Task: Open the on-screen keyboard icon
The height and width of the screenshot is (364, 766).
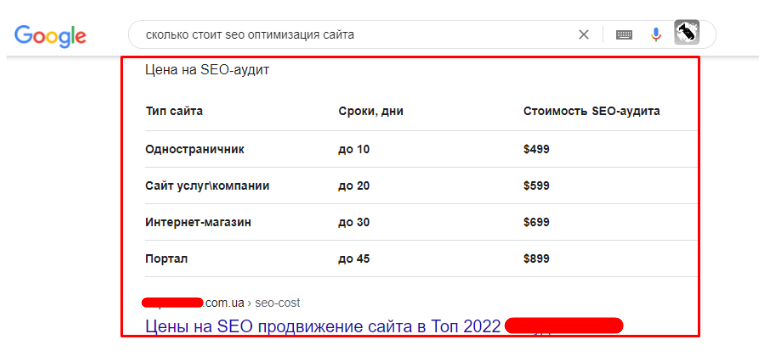Action: coord(624,35)
